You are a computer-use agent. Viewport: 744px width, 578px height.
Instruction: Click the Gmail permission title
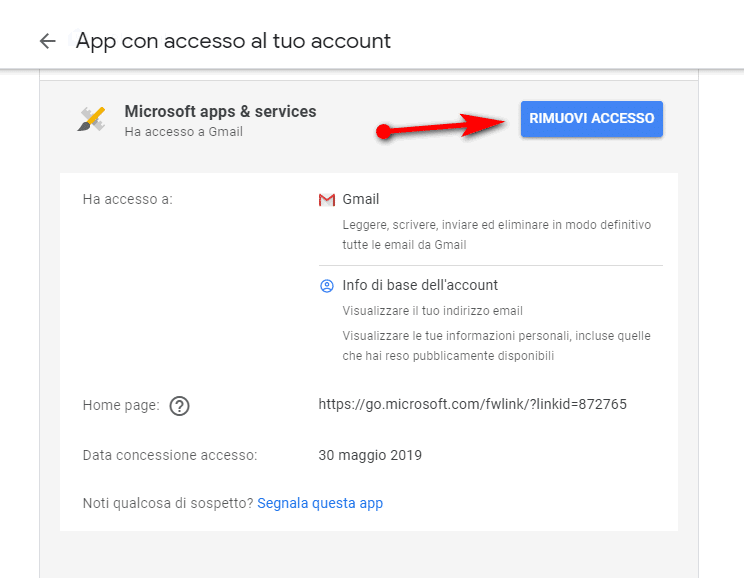coord(361,199)
